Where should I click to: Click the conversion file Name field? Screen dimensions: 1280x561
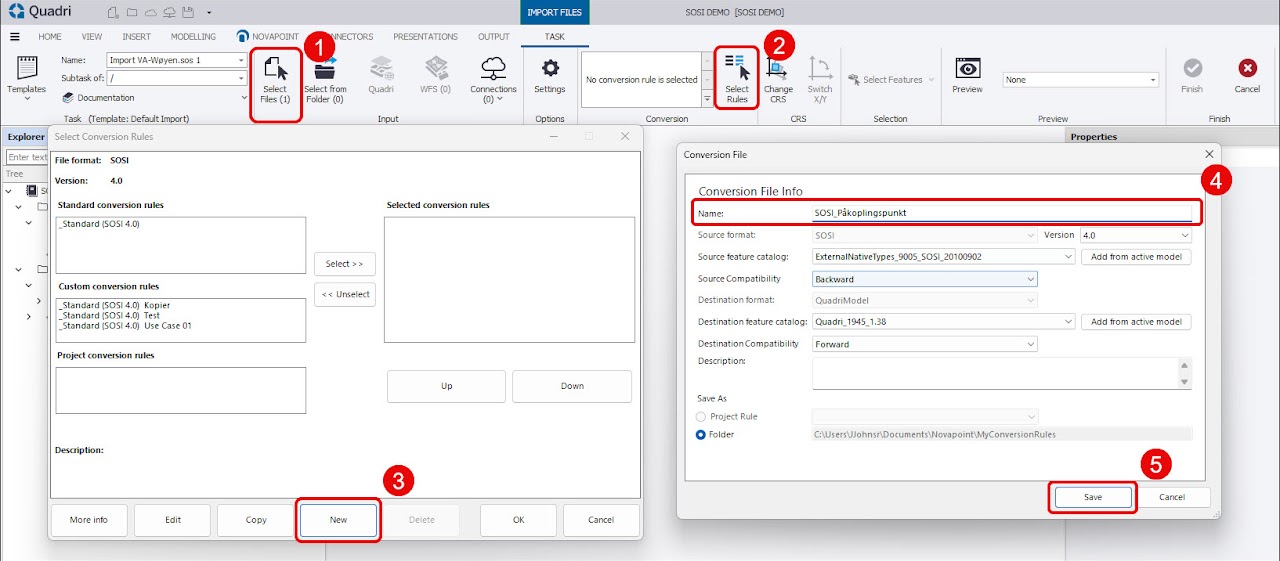pos(1002,212)
